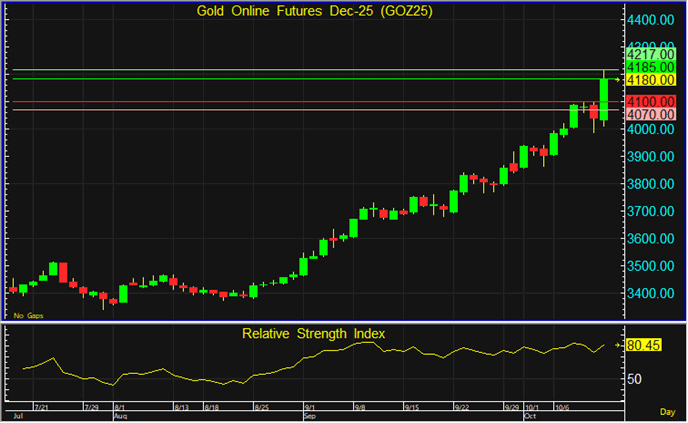Select the 9/15 date label
Viewport: 688px width, 423px height.
(412, 408)
